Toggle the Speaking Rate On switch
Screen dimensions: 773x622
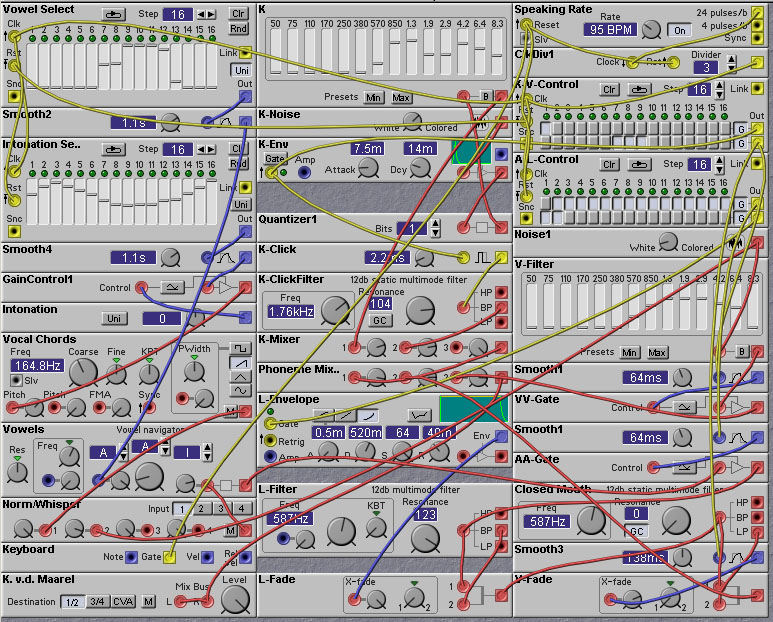tap(680, 30)
